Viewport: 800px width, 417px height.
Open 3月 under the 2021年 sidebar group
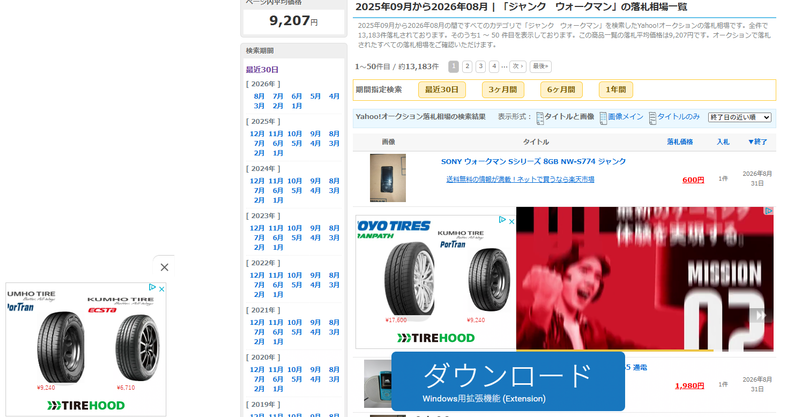click(x=334, y=332)
